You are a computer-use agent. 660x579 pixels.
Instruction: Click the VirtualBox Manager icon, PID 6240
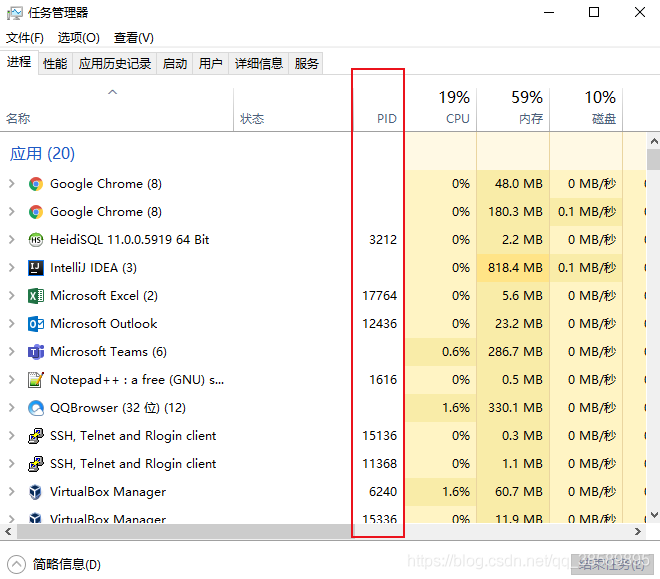36,492
